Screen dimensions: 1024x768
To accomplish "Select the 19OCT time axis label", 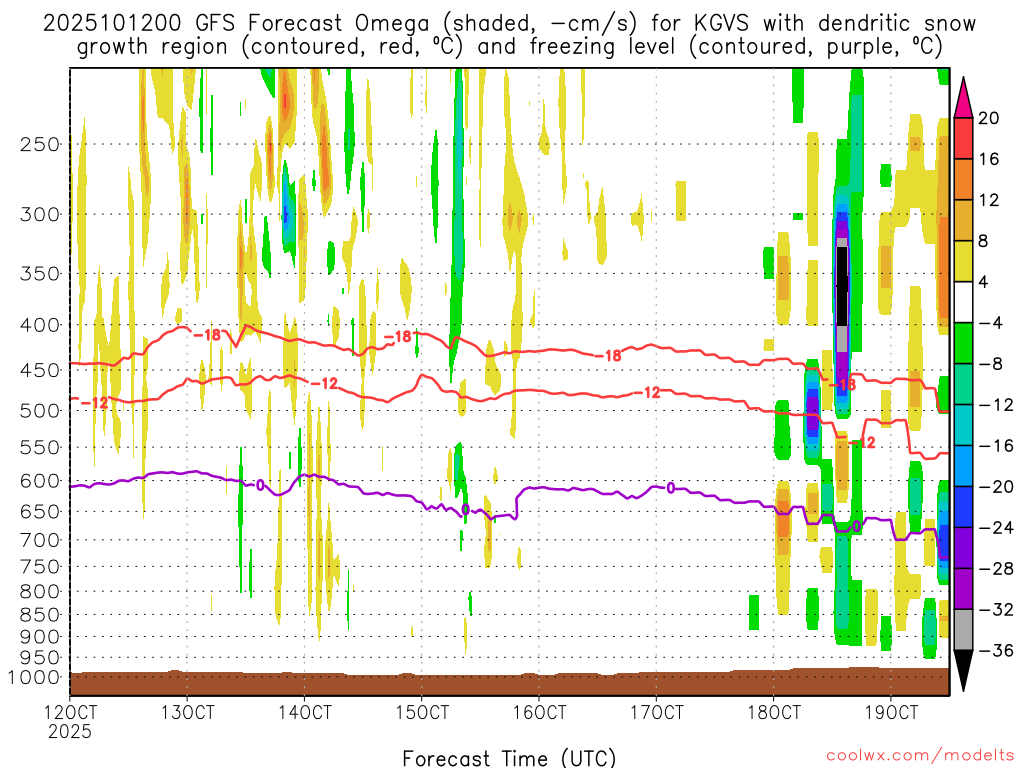I will coord(890,712).
